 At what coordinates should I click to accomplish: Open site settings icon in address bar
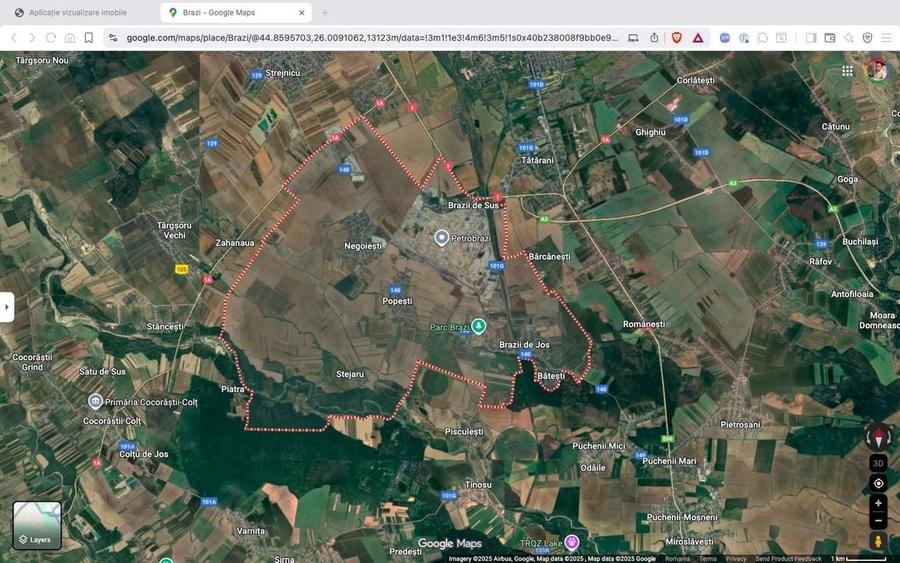(x=113, y=38)
